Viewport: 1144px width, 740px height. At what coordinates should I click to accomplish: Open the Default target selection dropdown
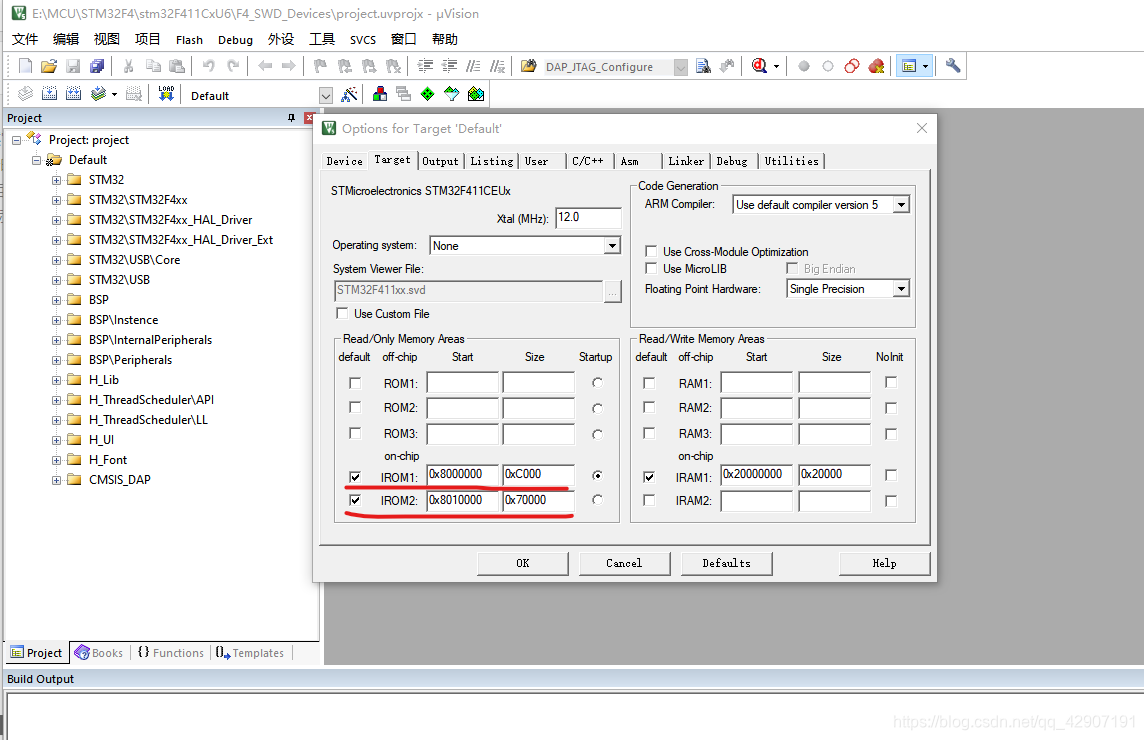[325, 96]
